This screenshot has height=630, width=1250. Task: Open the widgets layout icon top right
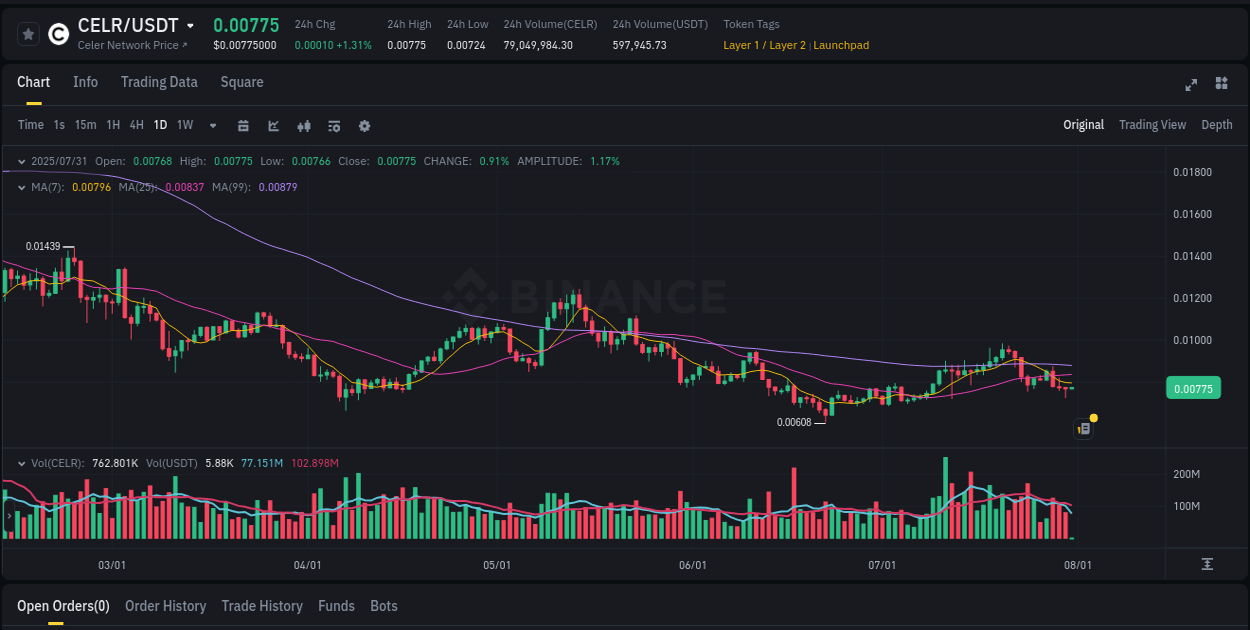point(1220,85)
